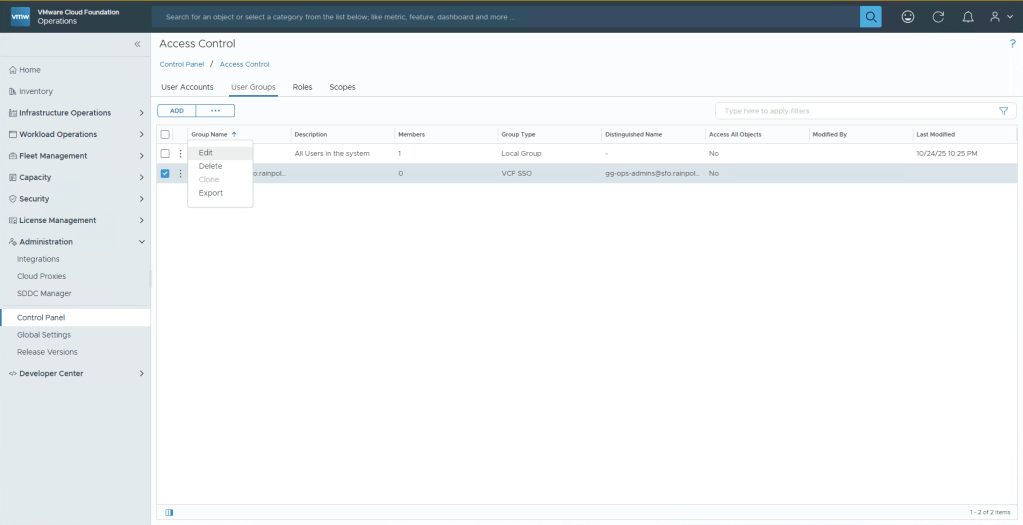Choose Edit from the context menu
The width and height of the screenshot is (1023, 525).
pyautogui.click(x=206, y=153)
